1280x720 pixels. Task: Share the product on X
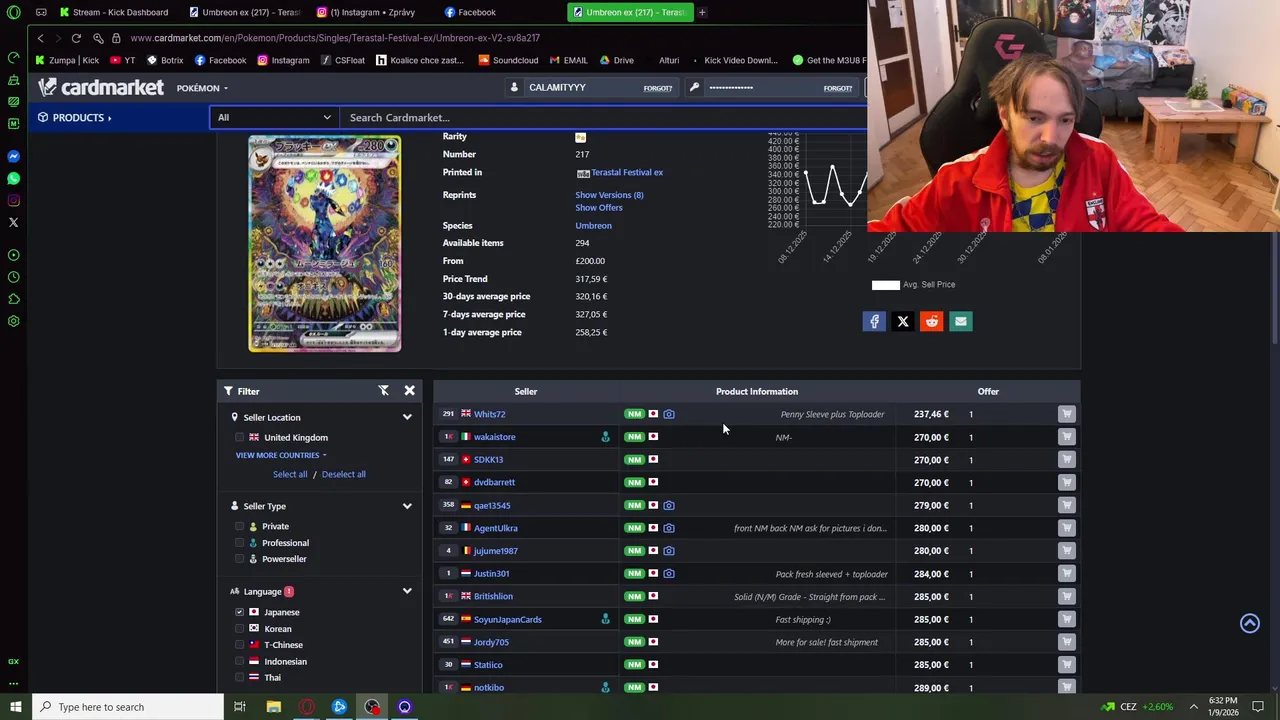click(903, 321)
